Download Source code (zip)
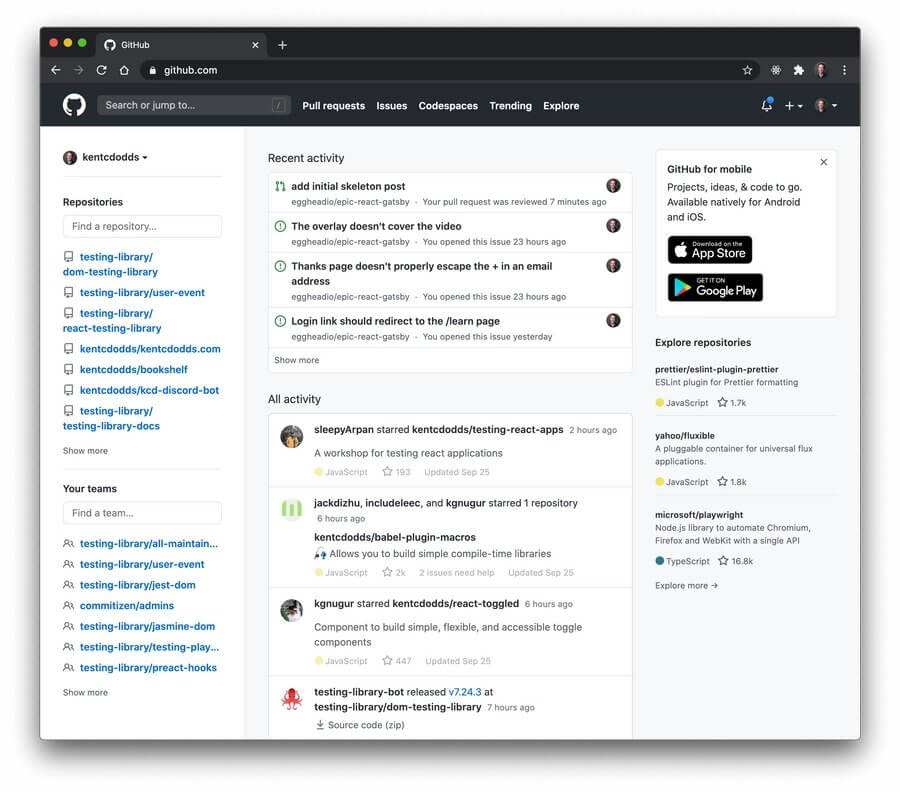This screenshot has width=900, height=792. pyautogui.click(x=360, y=725)
